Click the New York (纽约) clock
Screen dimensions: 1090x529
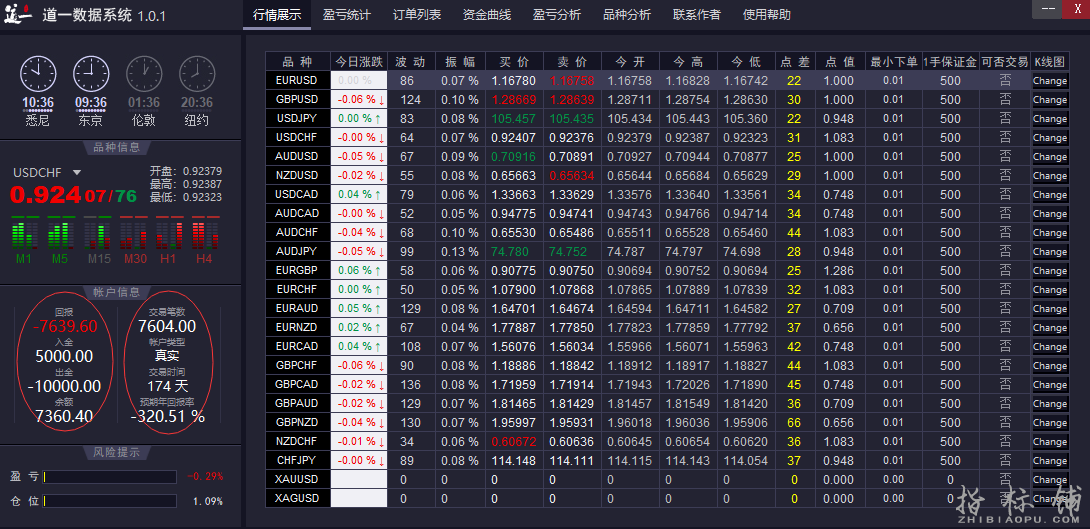coord(197,74)
